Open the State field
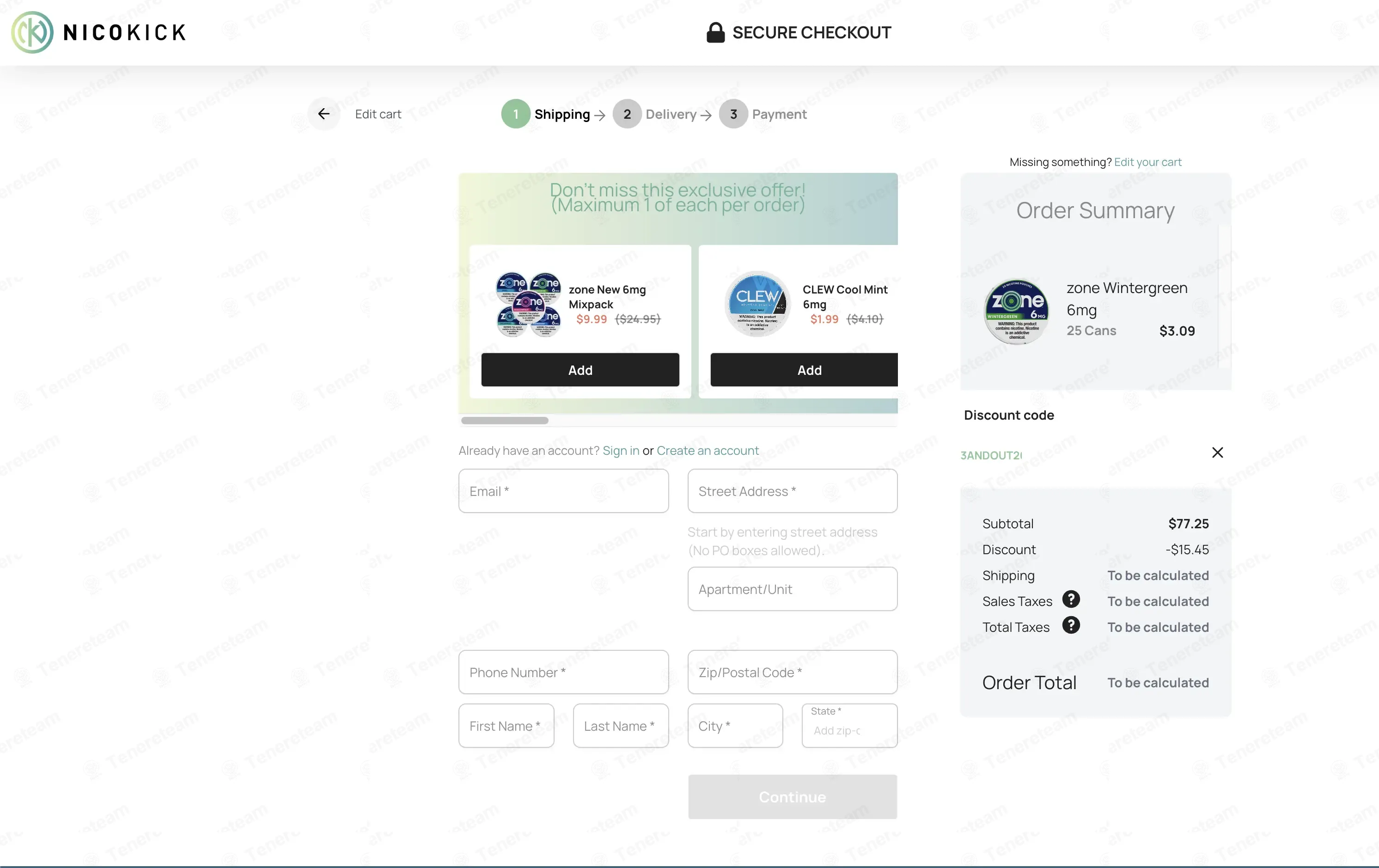The image size is (1379, 868). tap(850, 726)
